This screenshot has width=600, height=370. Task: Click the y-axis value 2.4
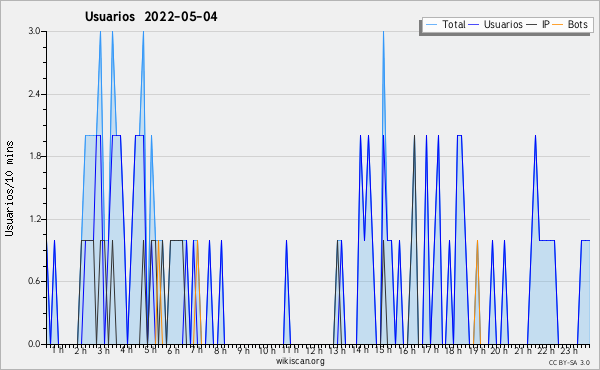point(34,94)
